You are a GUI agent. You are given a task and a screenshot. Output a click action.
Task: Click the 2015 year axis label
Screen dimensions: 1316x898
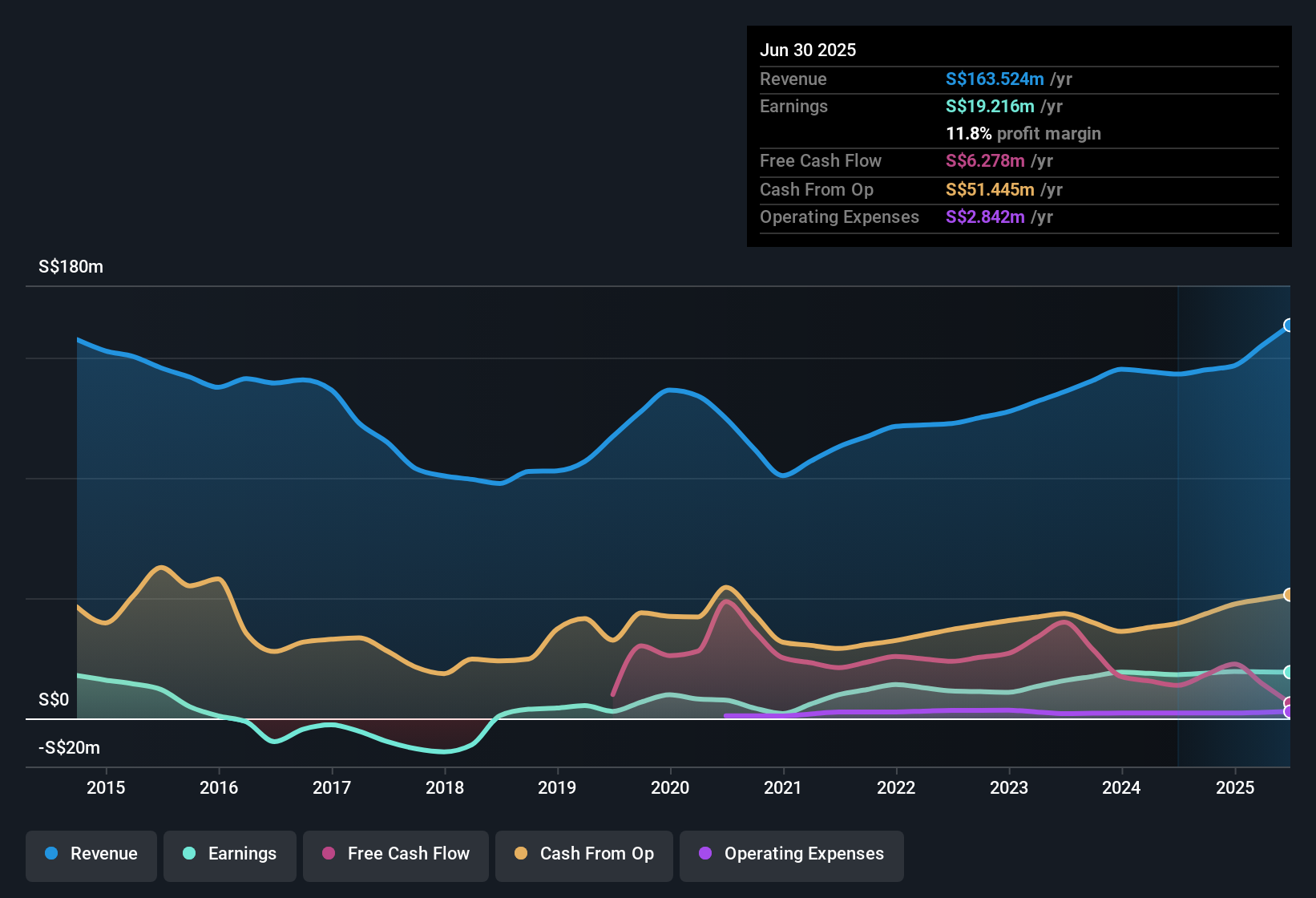(106, 787)
